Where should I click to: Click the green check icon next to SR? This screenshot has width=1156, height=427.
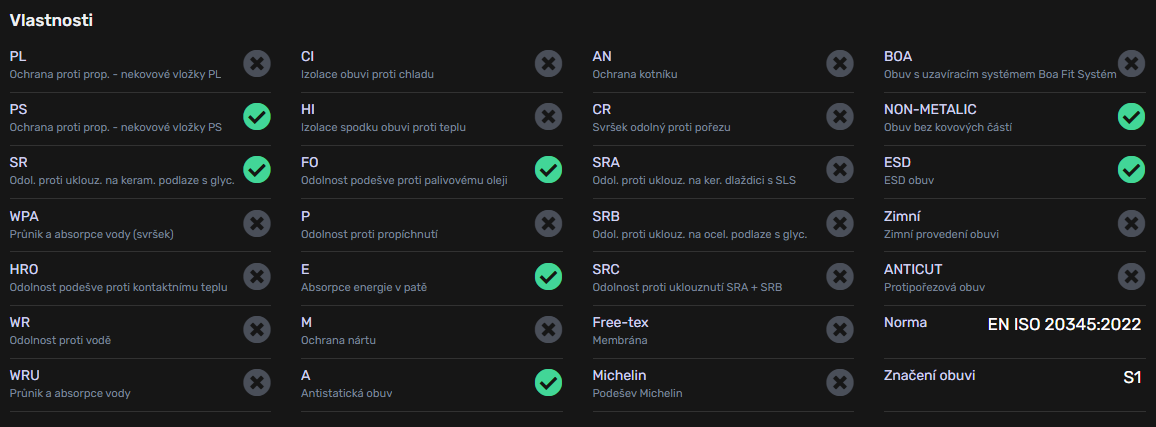coord(257,170)
